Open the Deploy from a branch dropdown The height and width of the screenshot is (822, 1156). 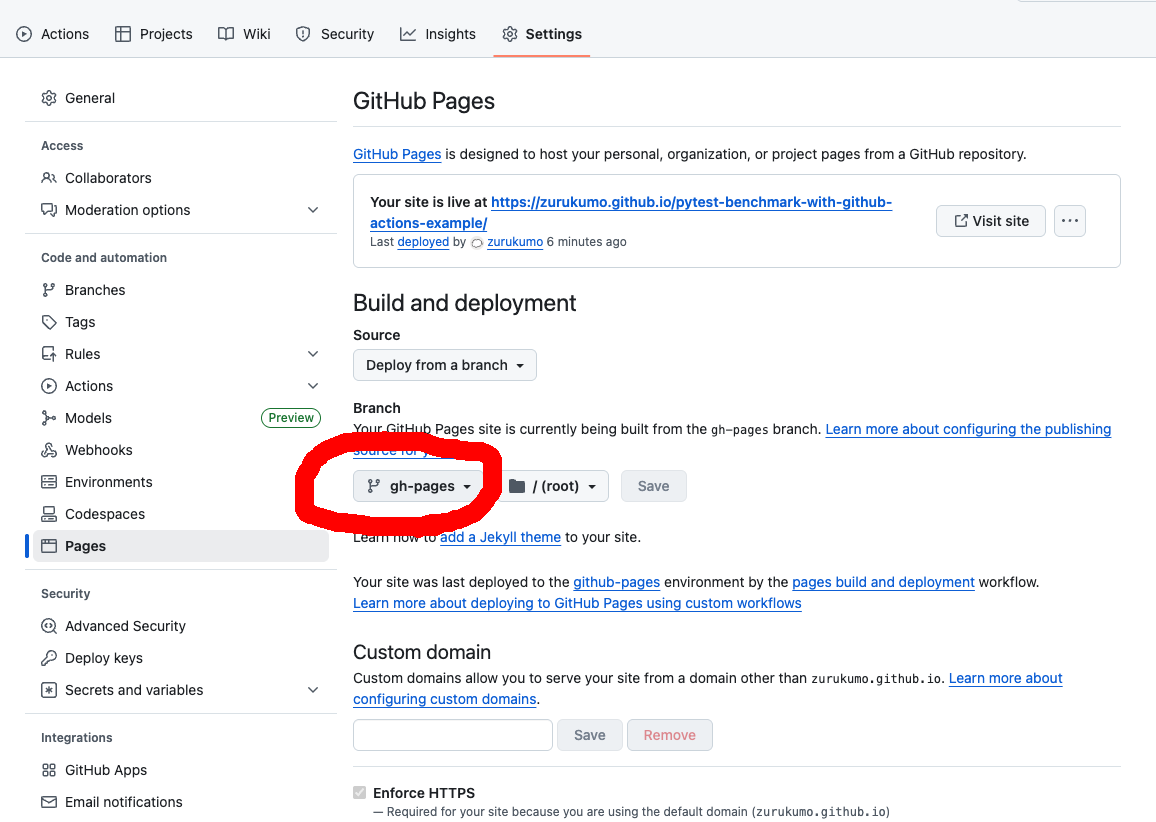coord(445,365)
